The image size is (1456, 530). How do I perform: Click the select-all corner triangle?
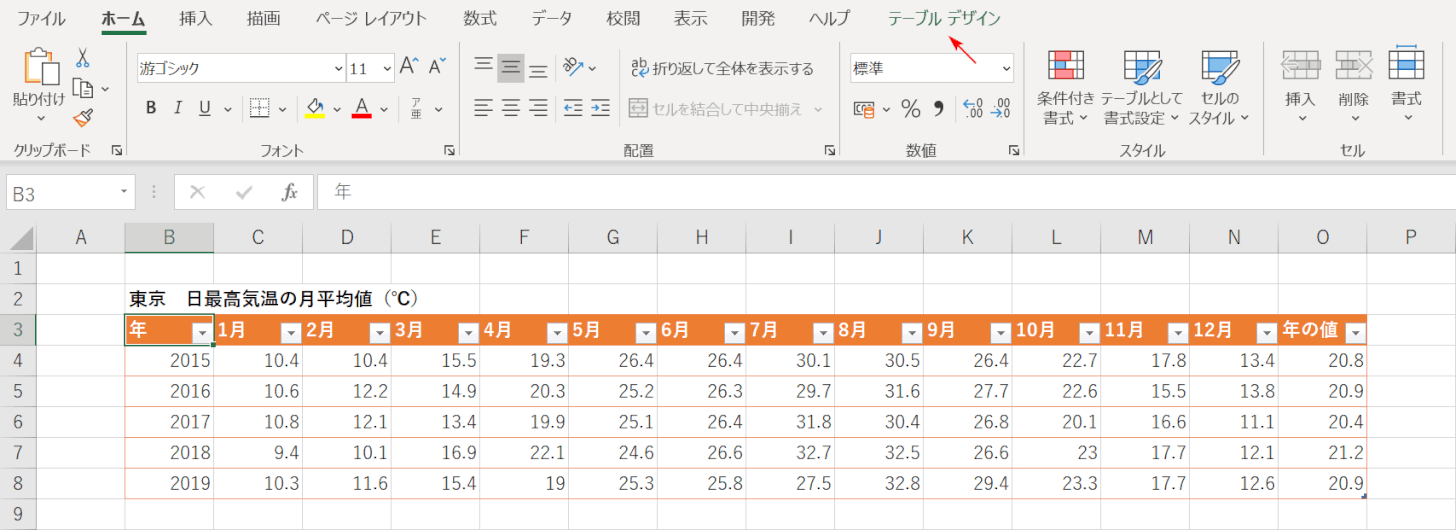(x=20, y=237)
